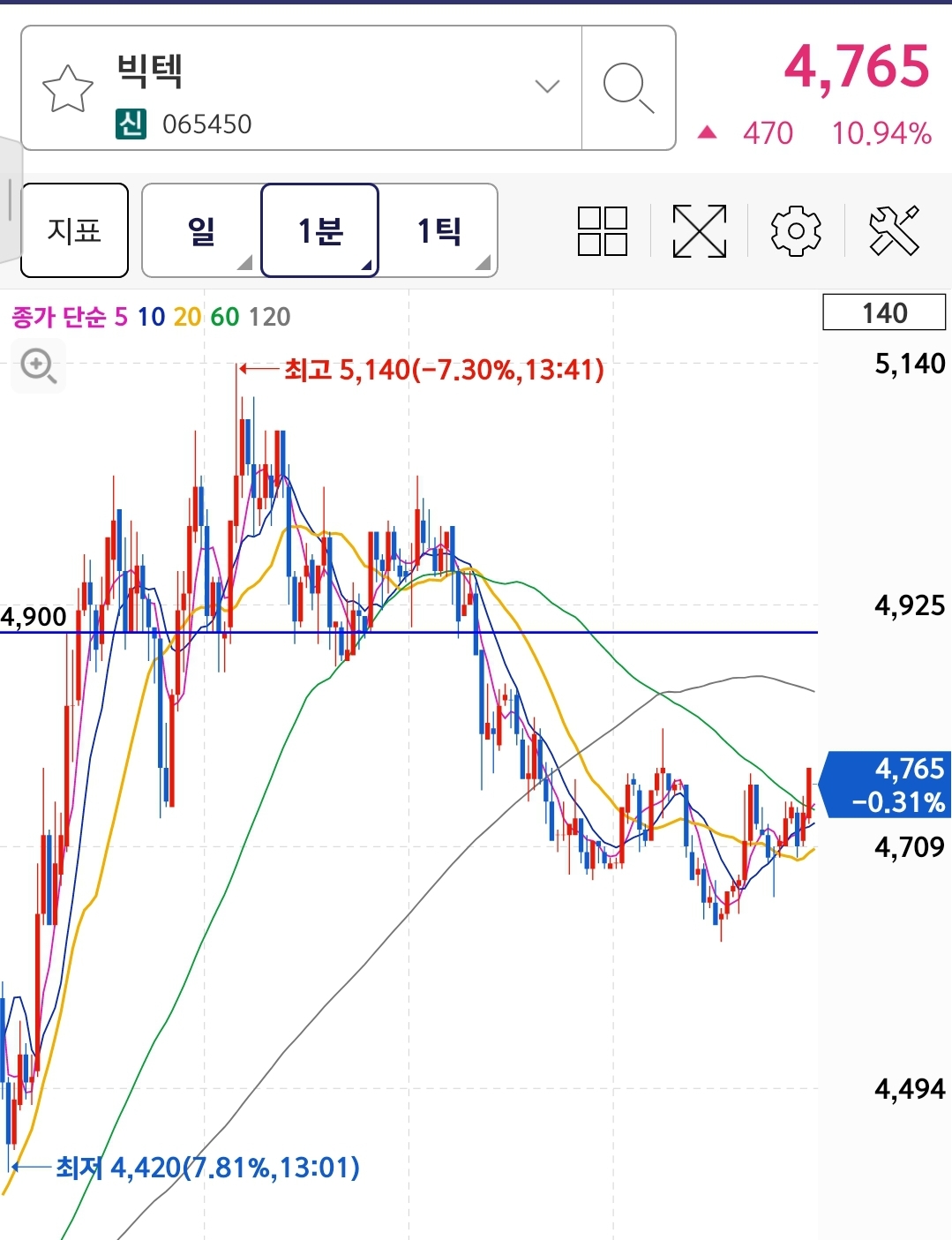
Task: Select the 5-period moving average label
Action: (x=121, y=317)
